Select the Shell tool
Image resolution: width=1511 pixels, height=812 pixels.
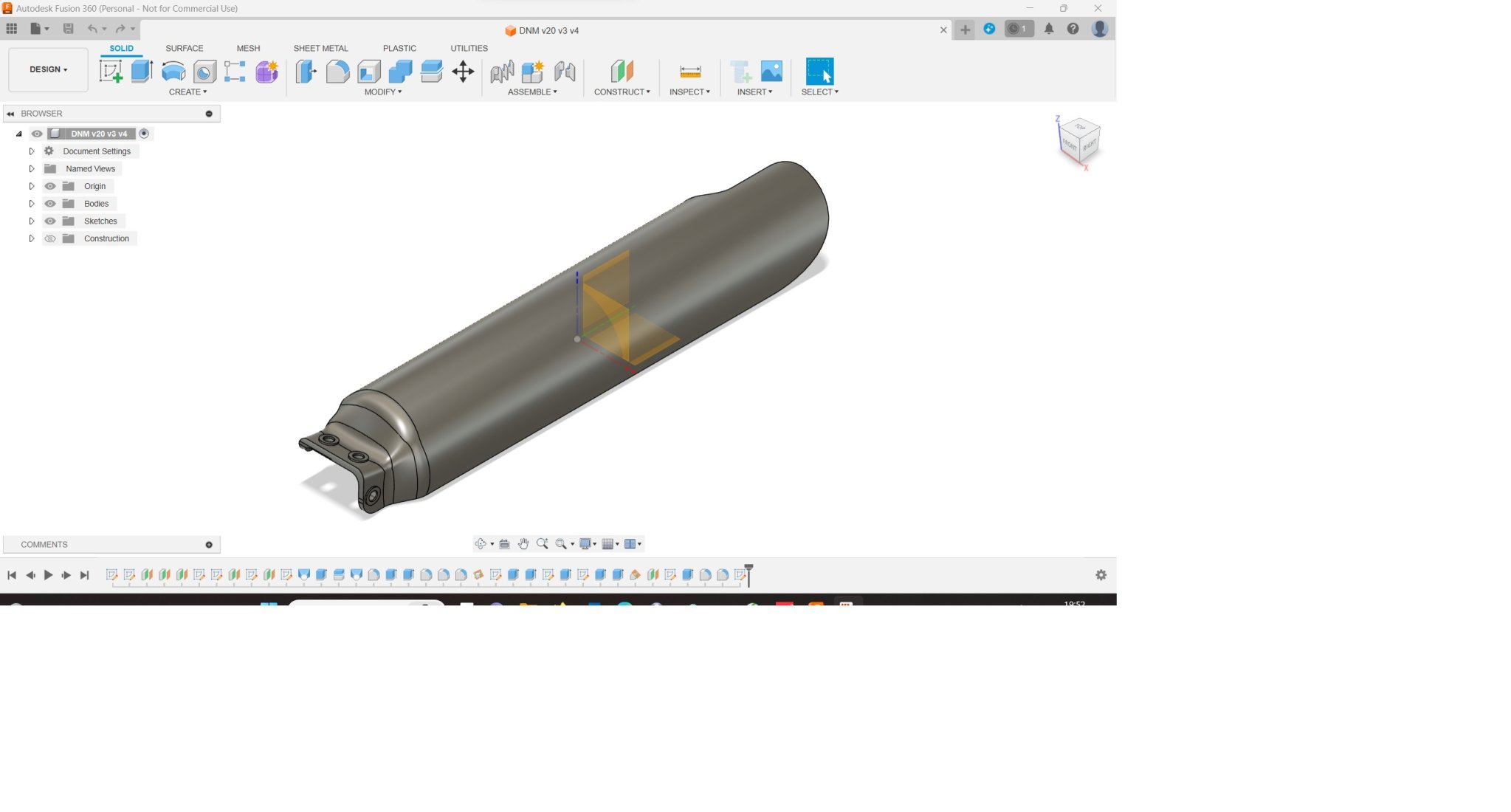(x=369, y=72)
